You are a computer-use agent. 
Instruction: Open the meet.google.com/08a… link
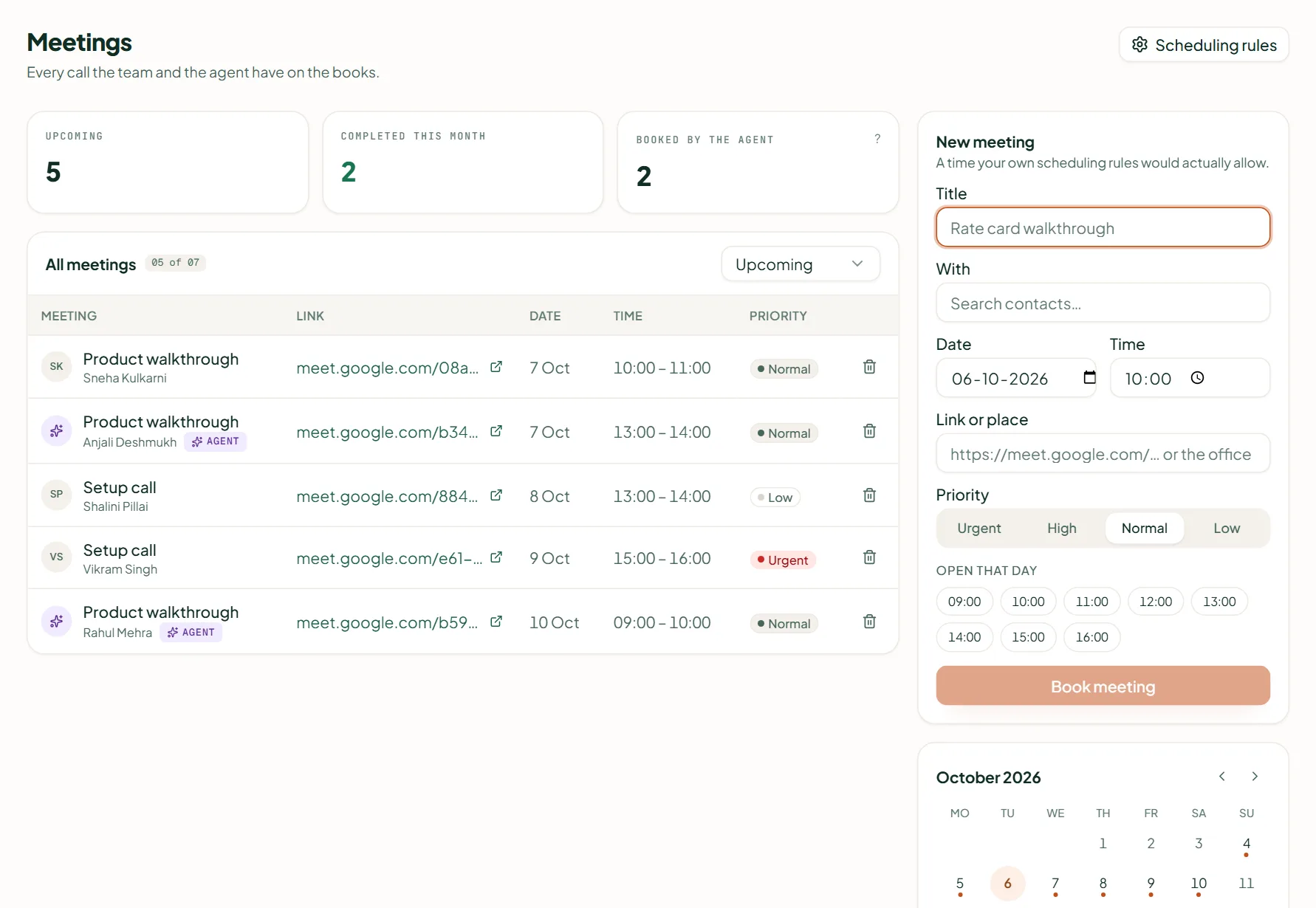coord(388,368)
